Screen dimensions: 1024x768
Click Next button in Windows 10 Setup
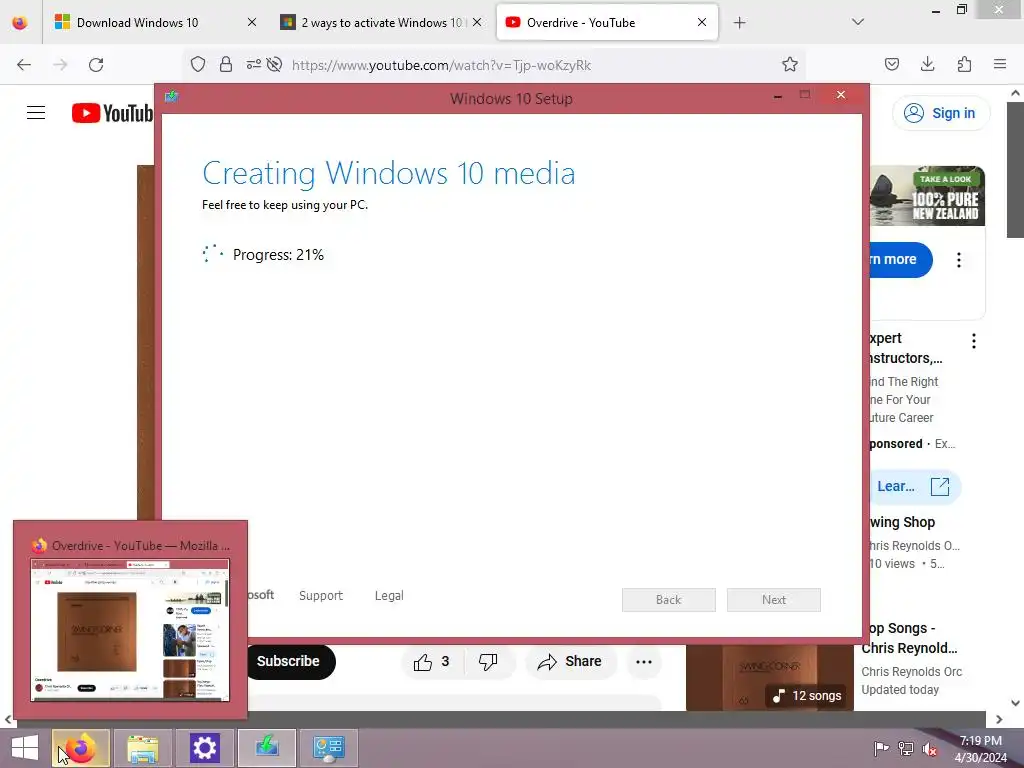pos(774,600)
